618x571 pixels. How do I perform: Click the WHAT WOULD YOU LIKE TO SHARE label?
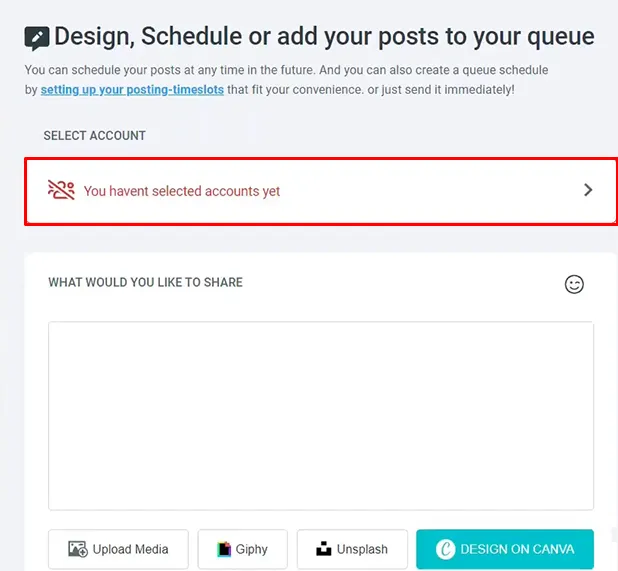(145, 282)
